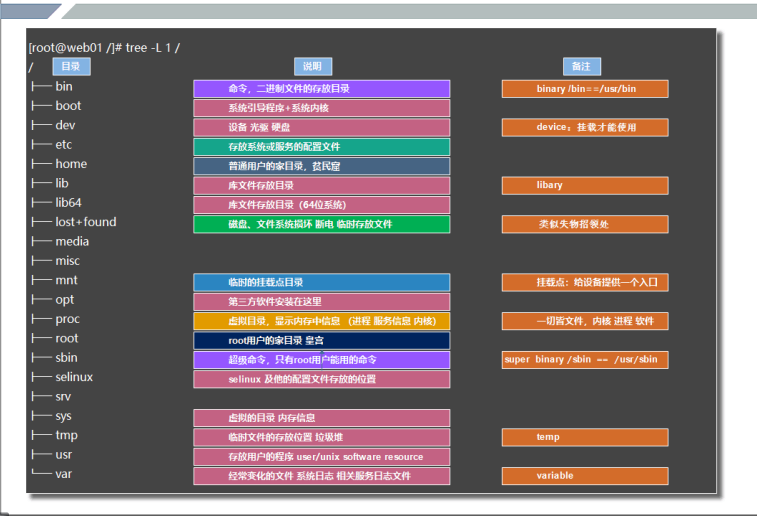This screenshot has height=516, width=757.
Task: Select the lib64 directory entry
Action: click(x=68, y=202)
